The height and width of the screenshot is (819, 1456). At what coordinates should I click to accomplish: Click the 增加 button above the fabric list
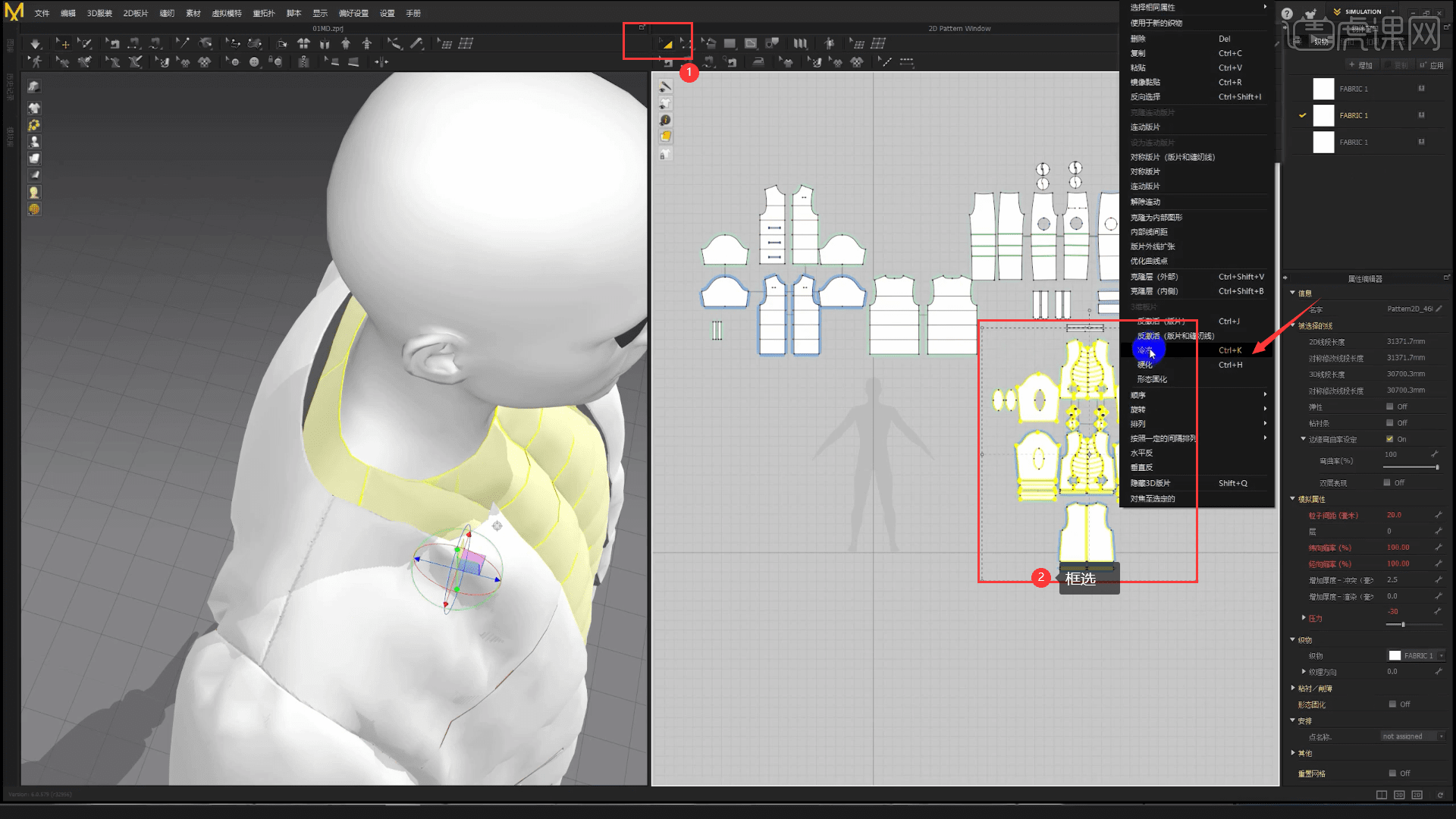tap(1362, 65)
